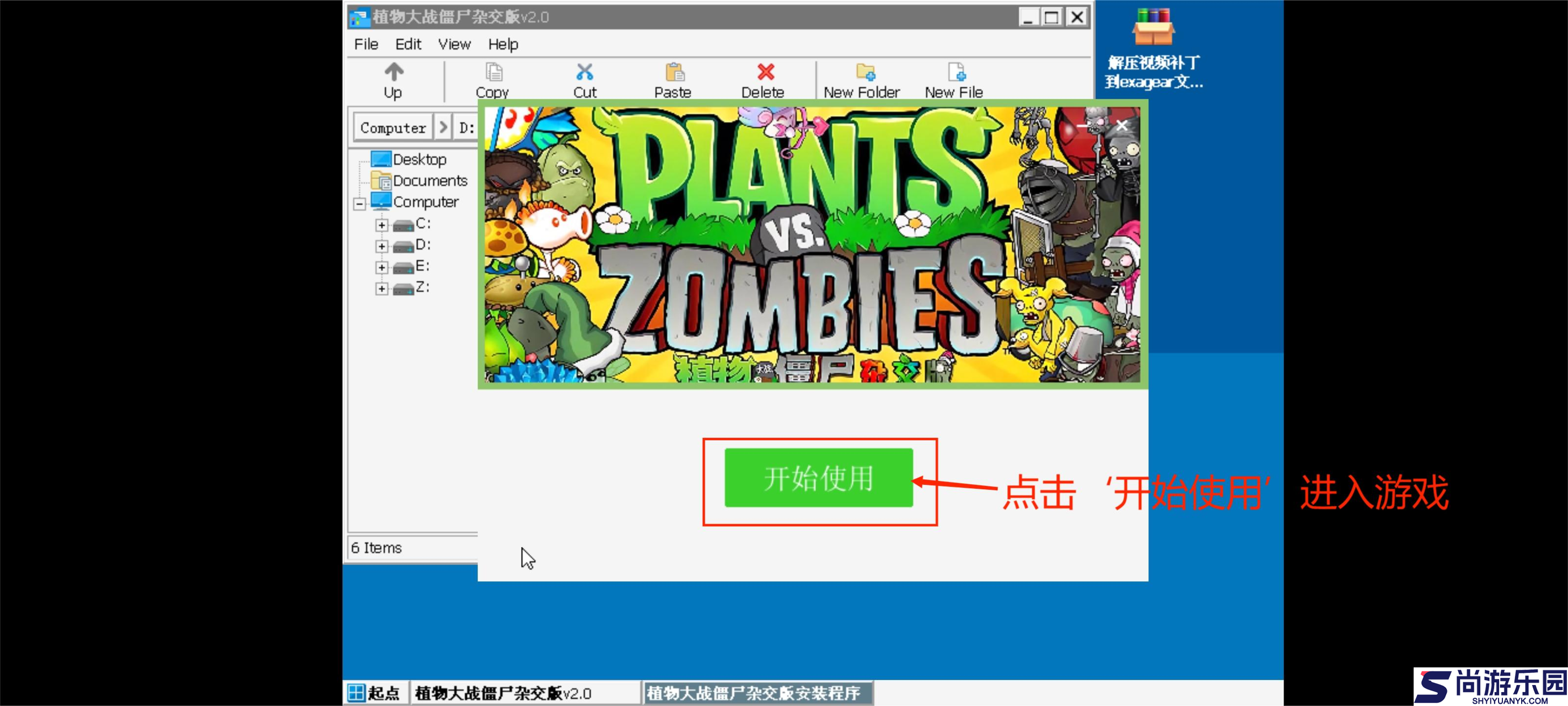The height and width of the screenshot is (706, 1568).
Task: Click the C: drive icon
Action: (x=403, y=226)
